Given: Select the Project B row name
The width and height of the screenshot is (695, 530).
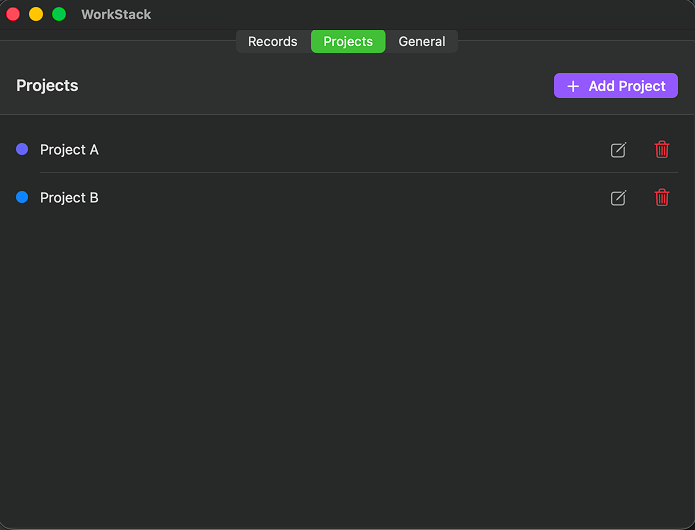Looking at the screenshot, I should [x=69, y=198].
